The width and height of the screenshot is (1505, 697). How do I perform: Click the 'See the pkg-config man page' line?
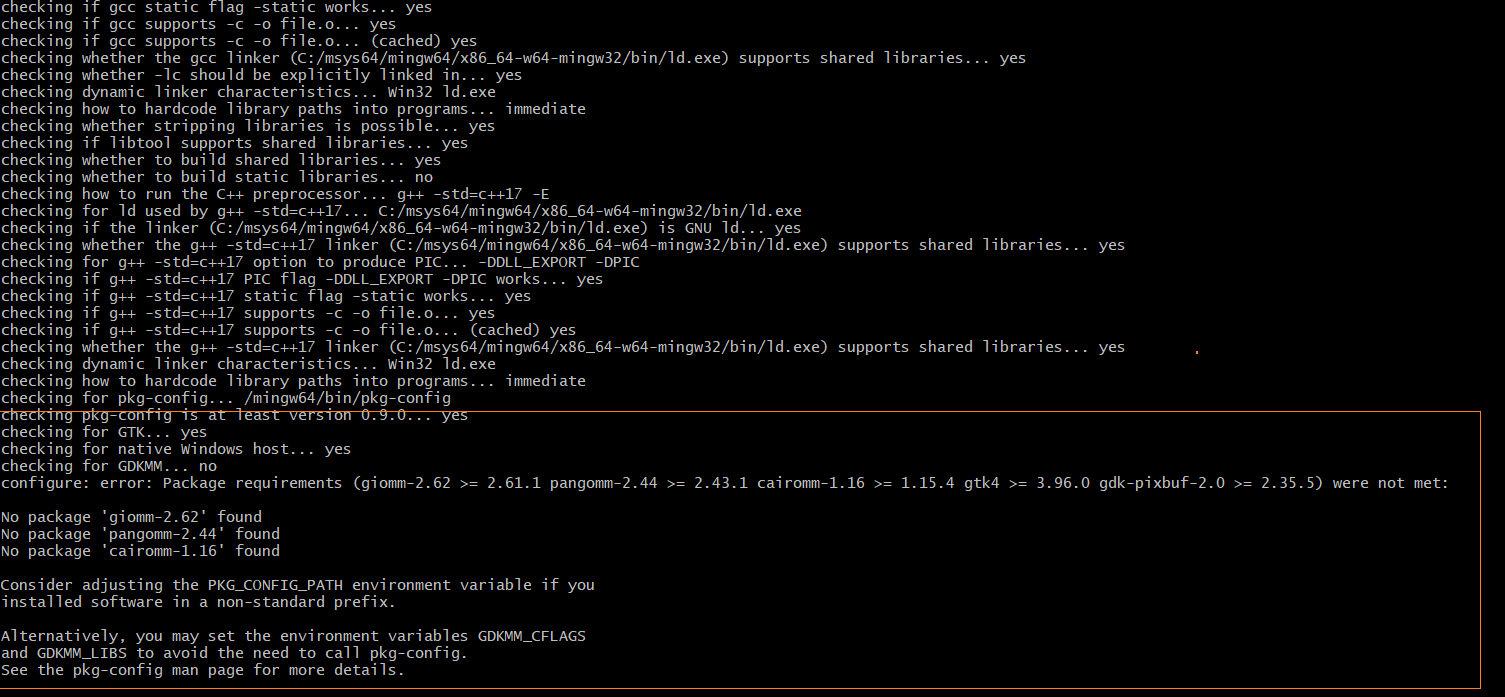pyautogui.click(x=203, y=670)
